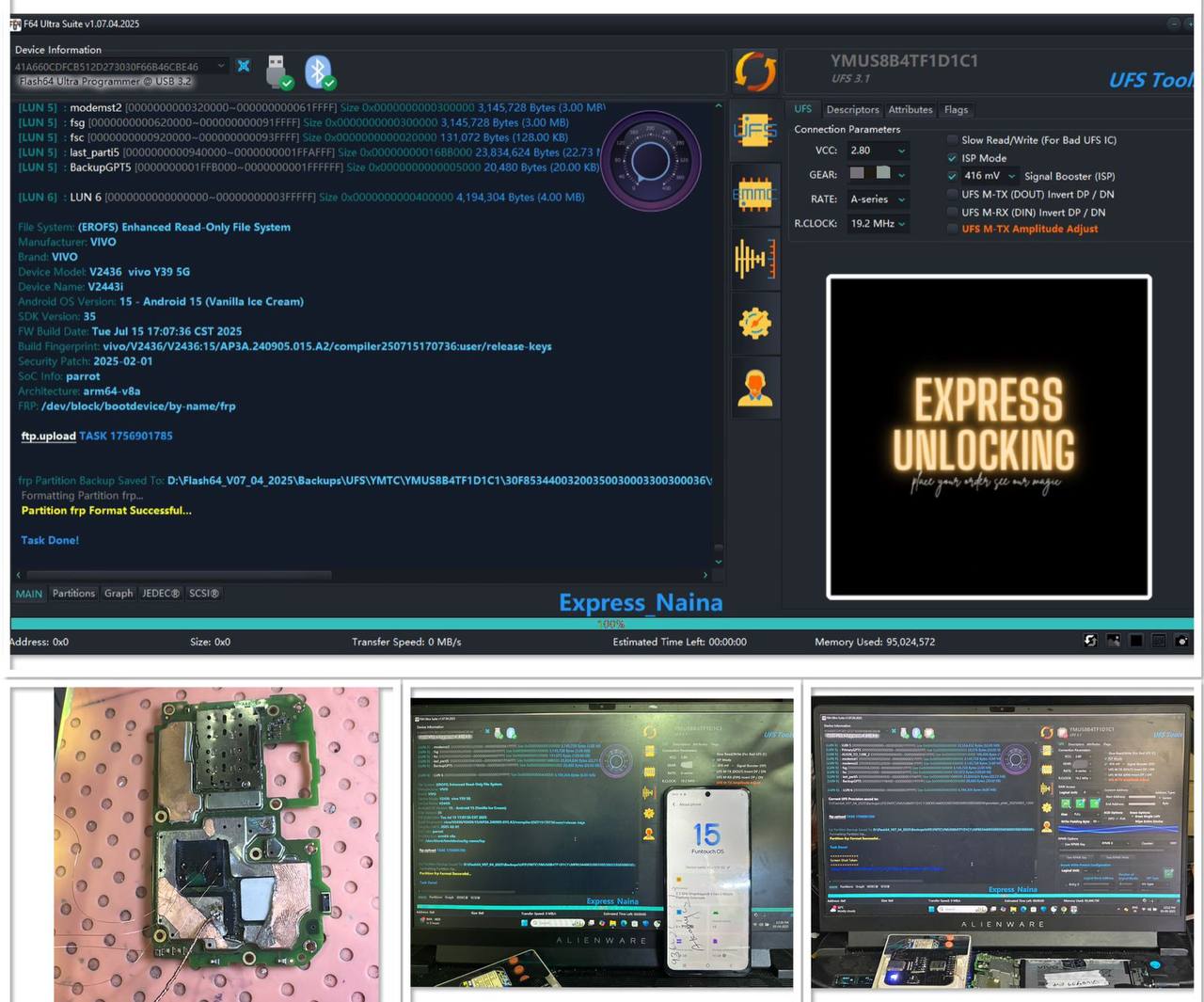Open the R.CLOCK 19.2 MHz dropdown

tap(878, 224)
